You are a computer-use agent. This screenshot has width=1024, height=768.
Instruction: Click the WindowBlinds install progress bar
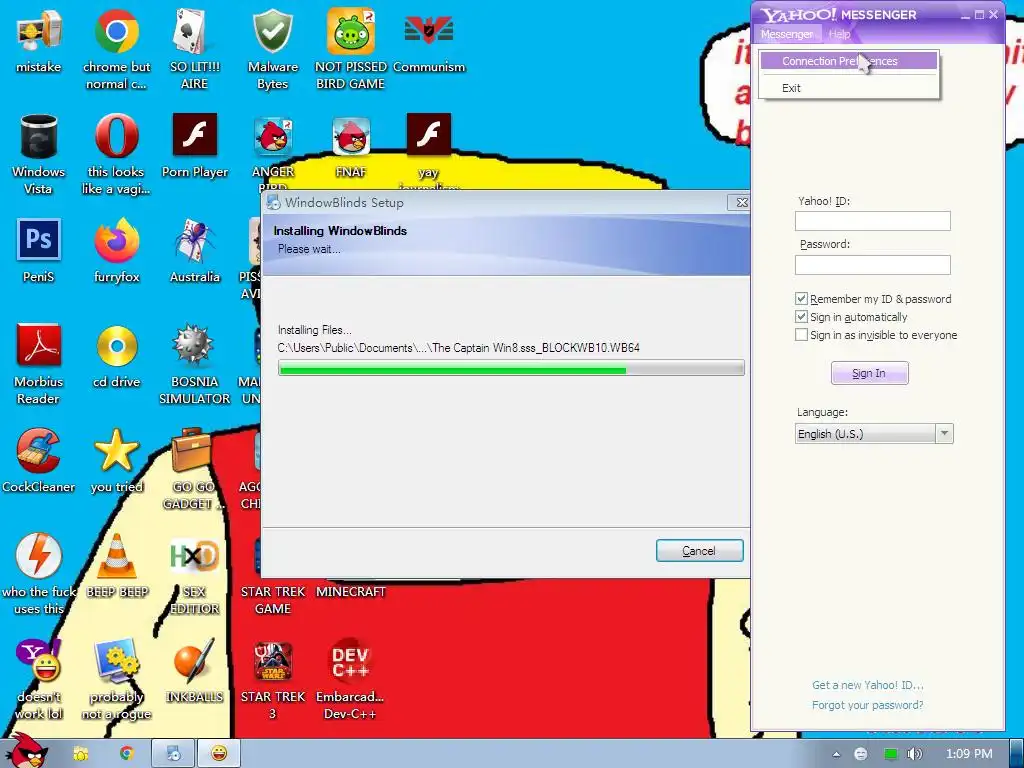[x=511, y=370]
